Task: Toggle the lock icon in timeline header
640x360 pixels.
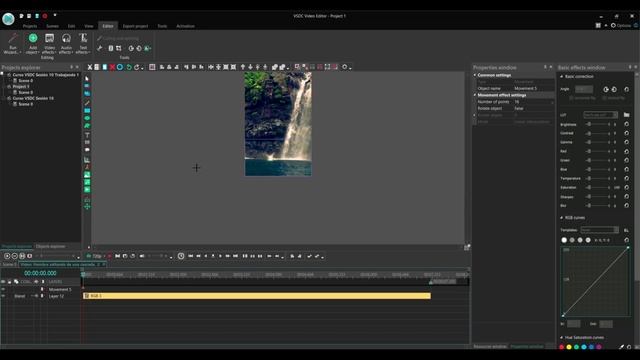Action: (9, 282)
